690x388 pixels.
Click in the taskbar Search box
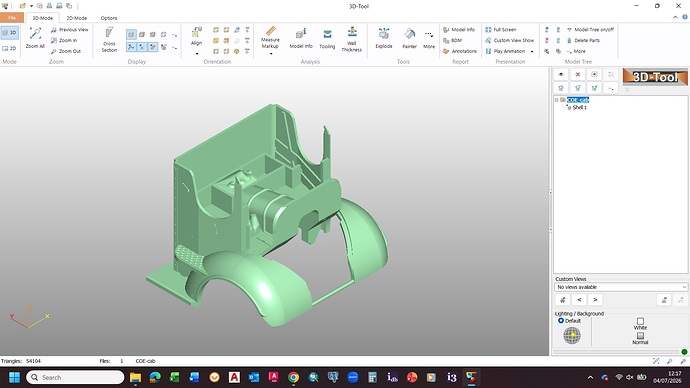(x=75, y=377)
